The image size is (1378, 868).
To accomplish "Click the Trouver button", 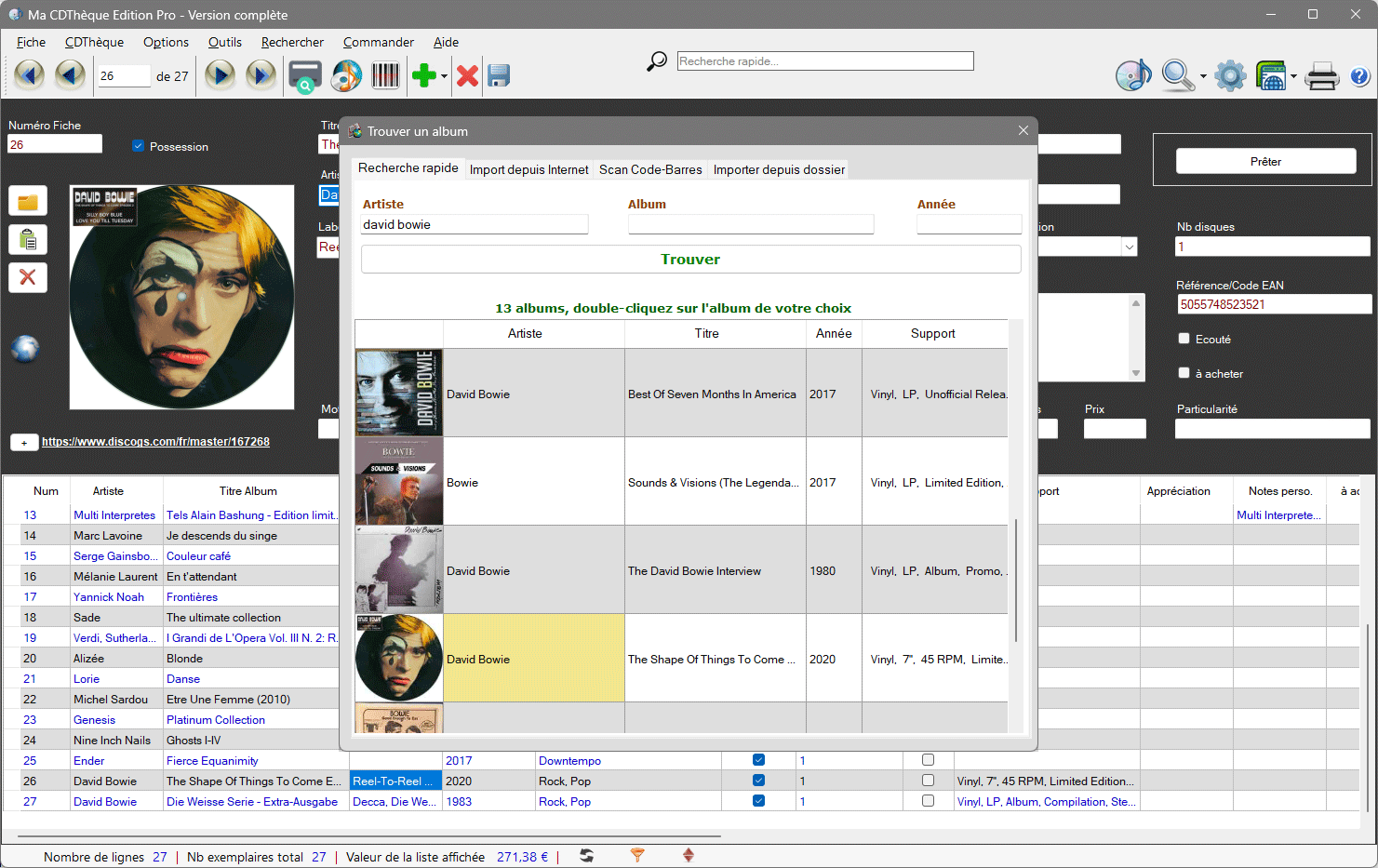I will coord(690,258).
